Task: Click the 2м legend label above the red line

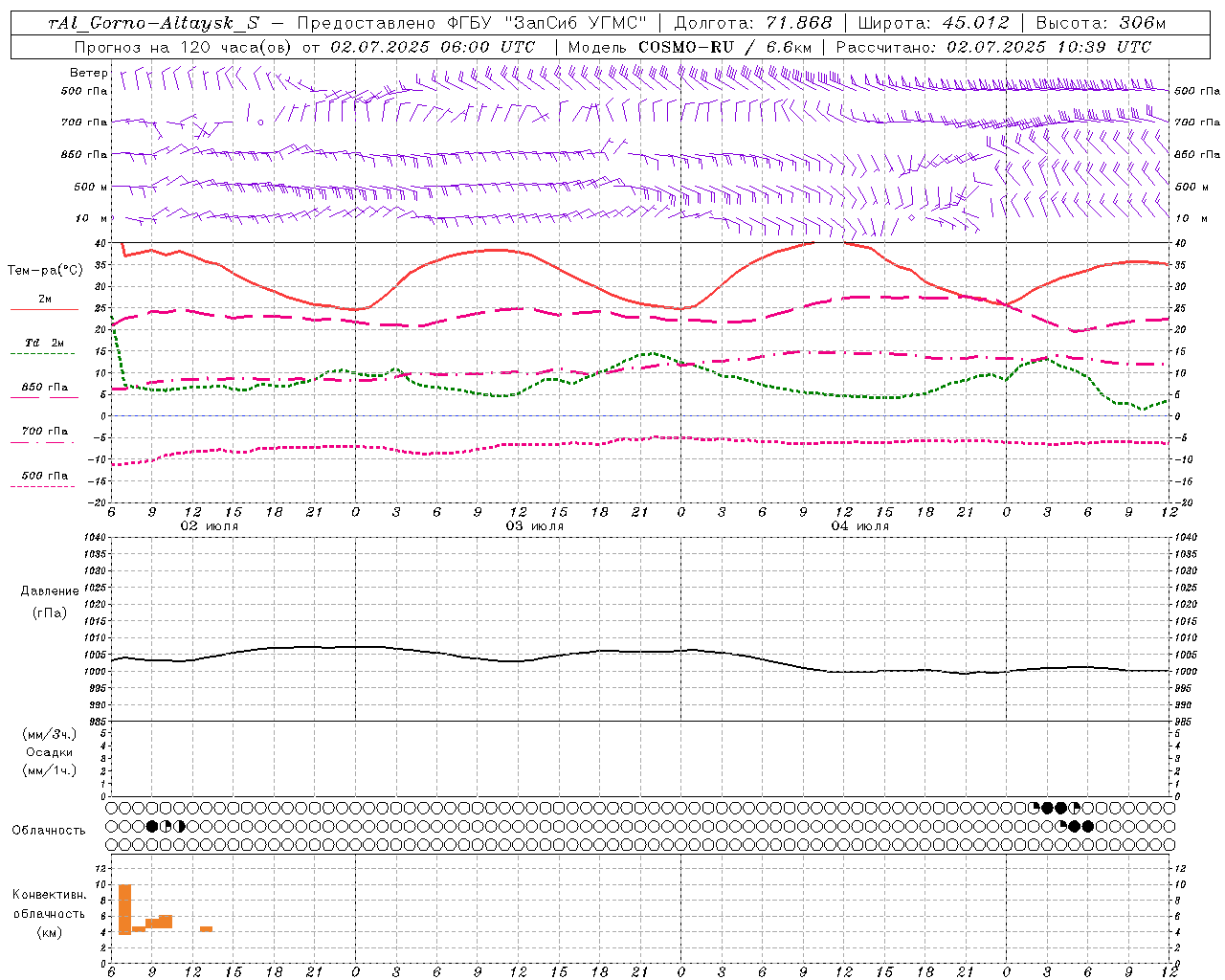Action: pyautogui.click(x=45, y=300)
